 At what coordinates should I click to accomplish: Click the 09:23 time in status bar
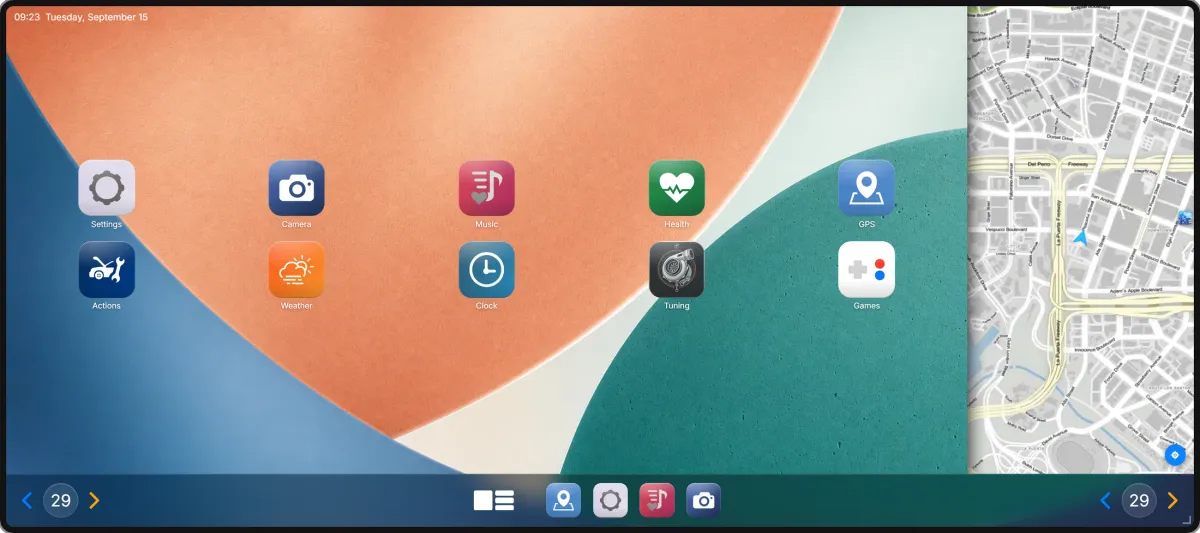tap(27, 17)
